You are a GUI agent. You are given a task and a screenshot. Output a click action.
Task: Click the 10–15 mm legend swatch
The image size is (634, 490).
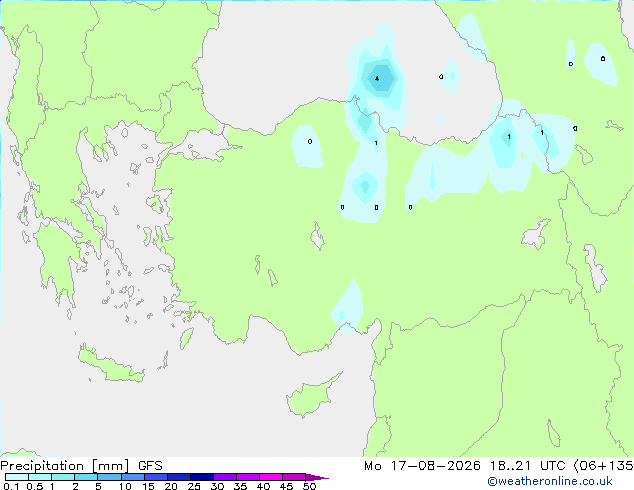(132, 477)
